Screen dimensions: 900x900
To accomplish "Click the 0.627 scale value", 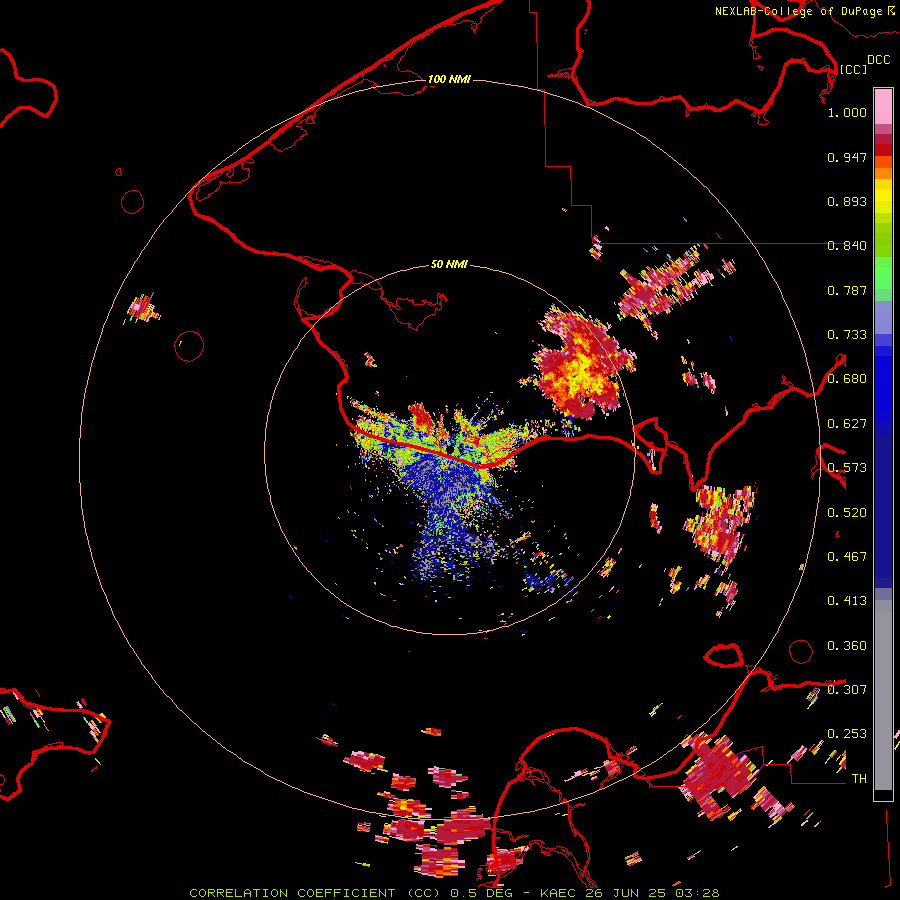I will pos(847,424).
